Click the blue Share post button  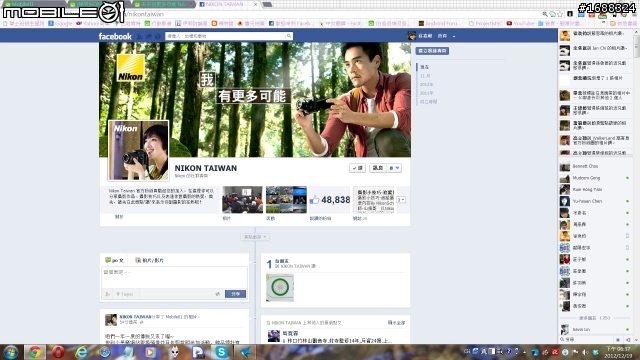236,294
